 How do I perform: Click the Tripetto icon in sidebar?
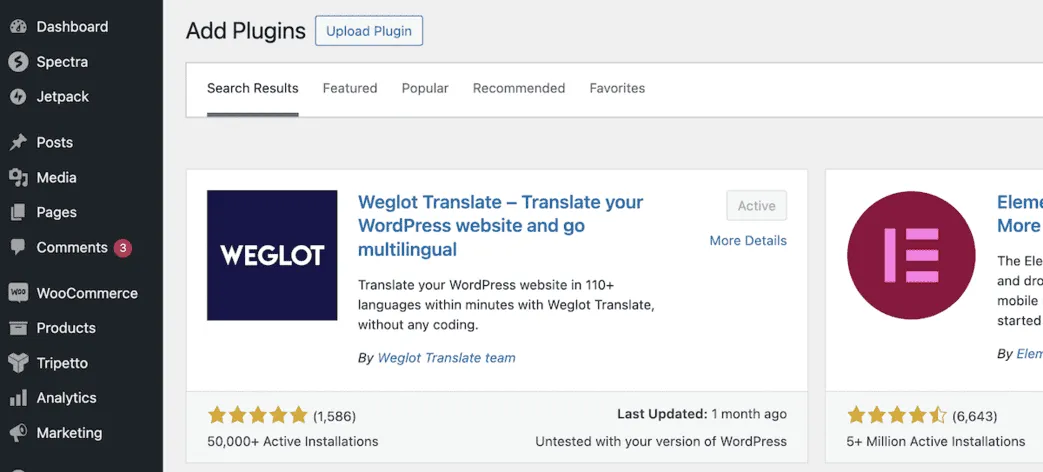[x=18, y=363]
